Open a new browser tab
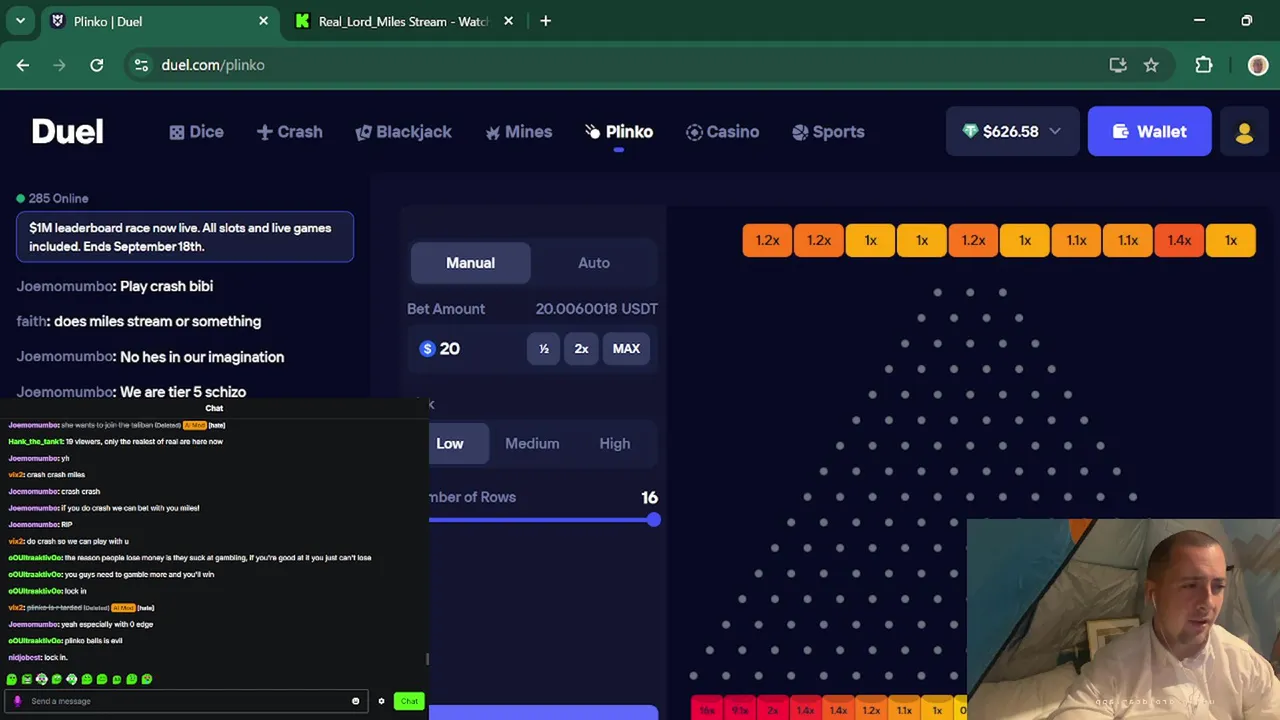 coord(545,21)
